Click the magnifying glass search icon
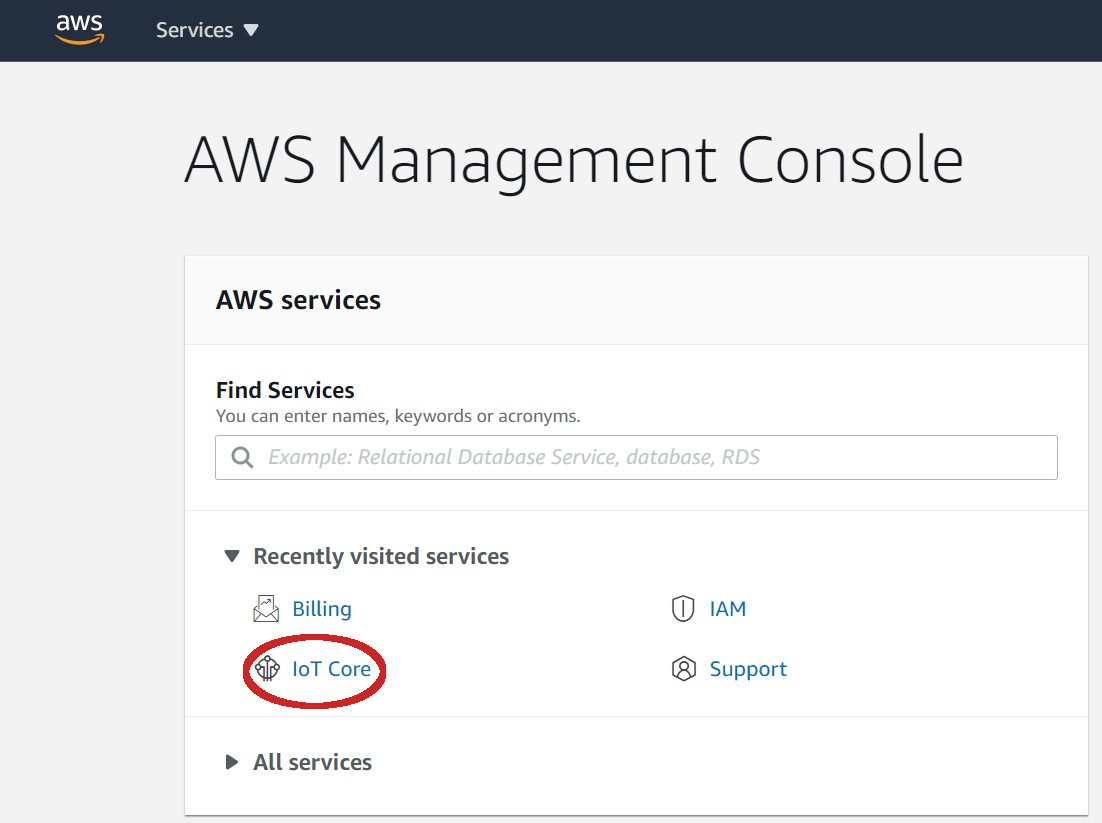 click(x=242, y=457)
